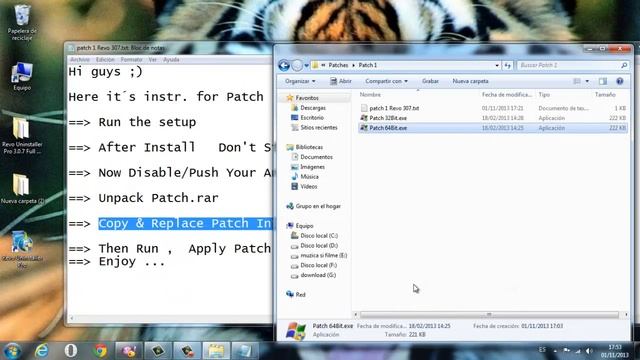This screenshot has width=640, height=360.
Task: Open the Archivo menu in Notepad
Action: 80,60
